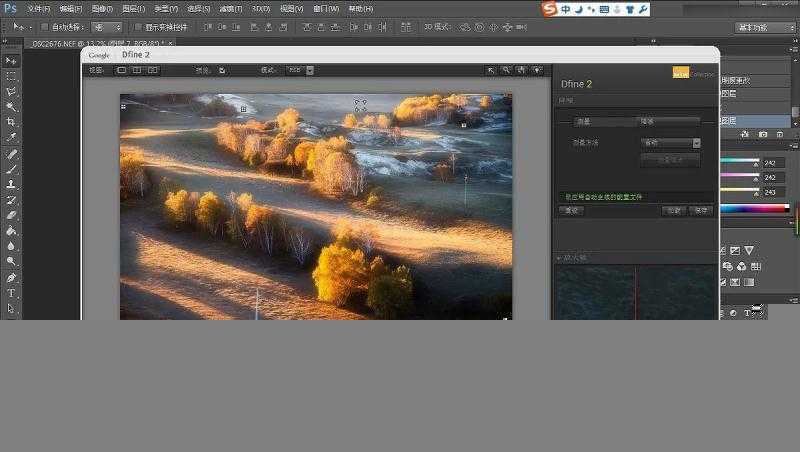Click the Dfine pan hand tool
Screen dimensions: 800x452
521,70
